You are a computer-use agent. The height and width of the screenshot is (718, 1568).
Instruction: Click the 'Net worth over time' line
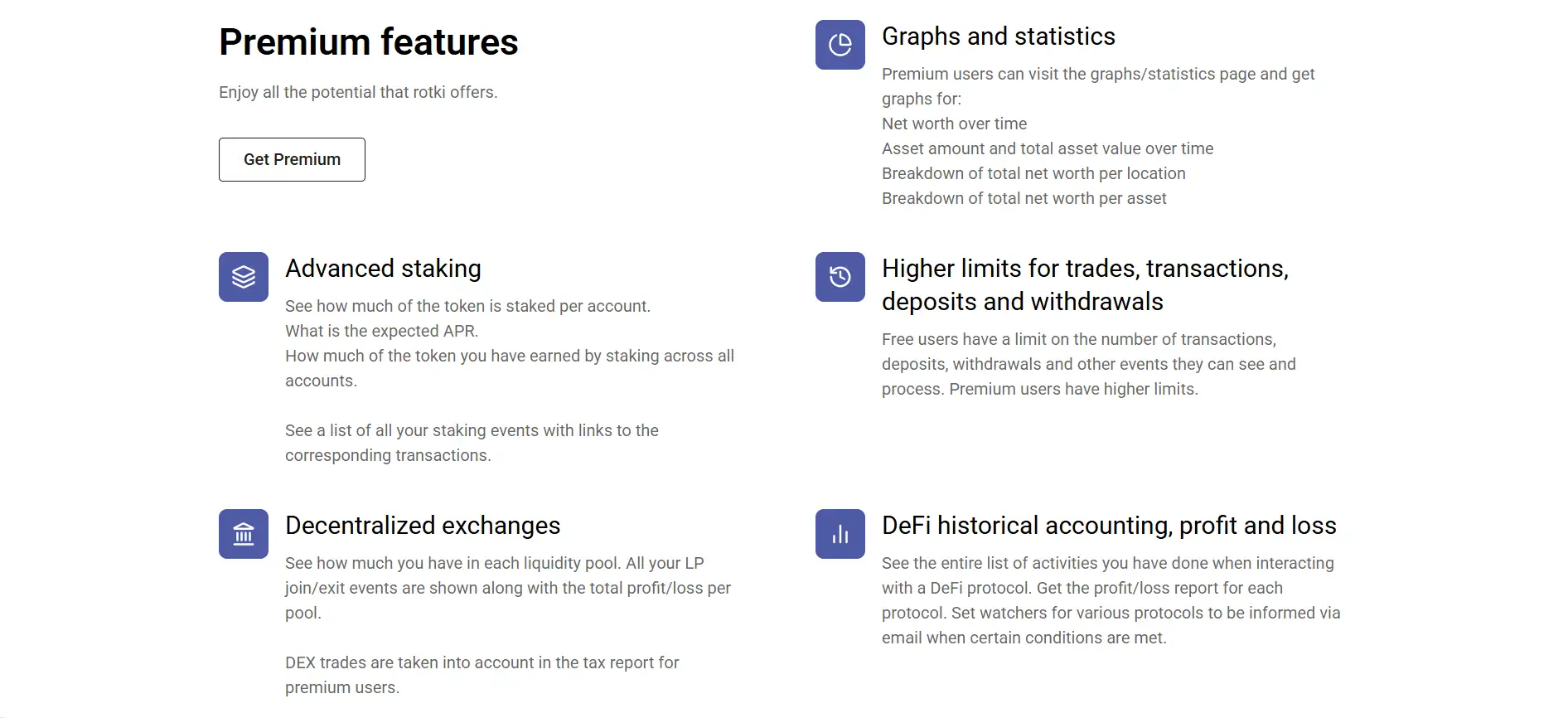(x=954, y=124)
